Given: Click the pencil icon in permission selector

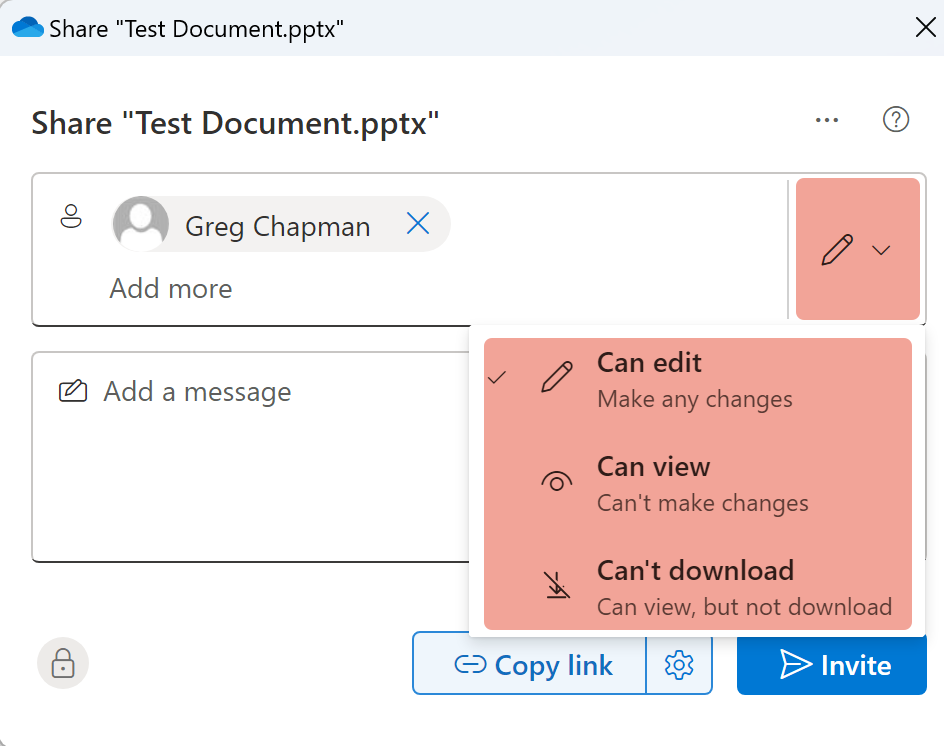Looking at the screenshot, I should pyautogui.click(x=837, y=249).
